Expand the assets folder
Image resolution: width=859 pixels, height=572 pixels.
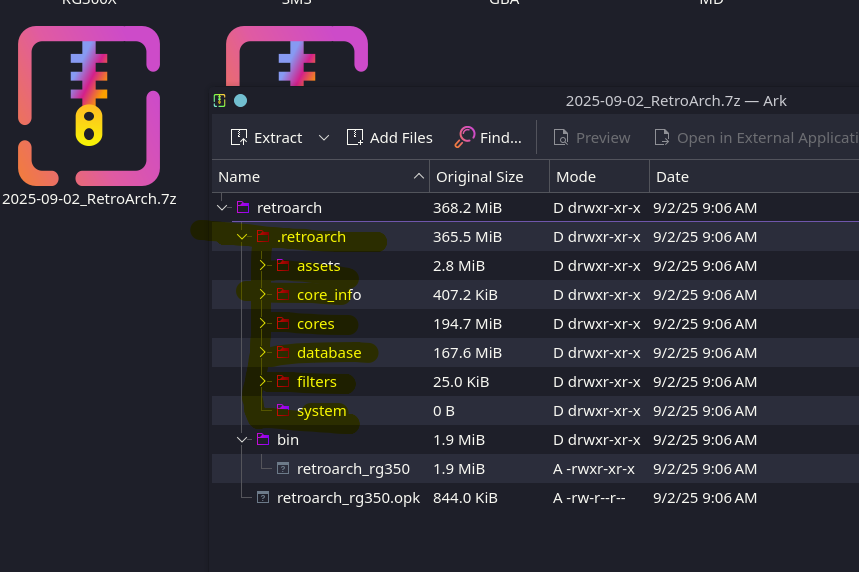coord(262,266)
